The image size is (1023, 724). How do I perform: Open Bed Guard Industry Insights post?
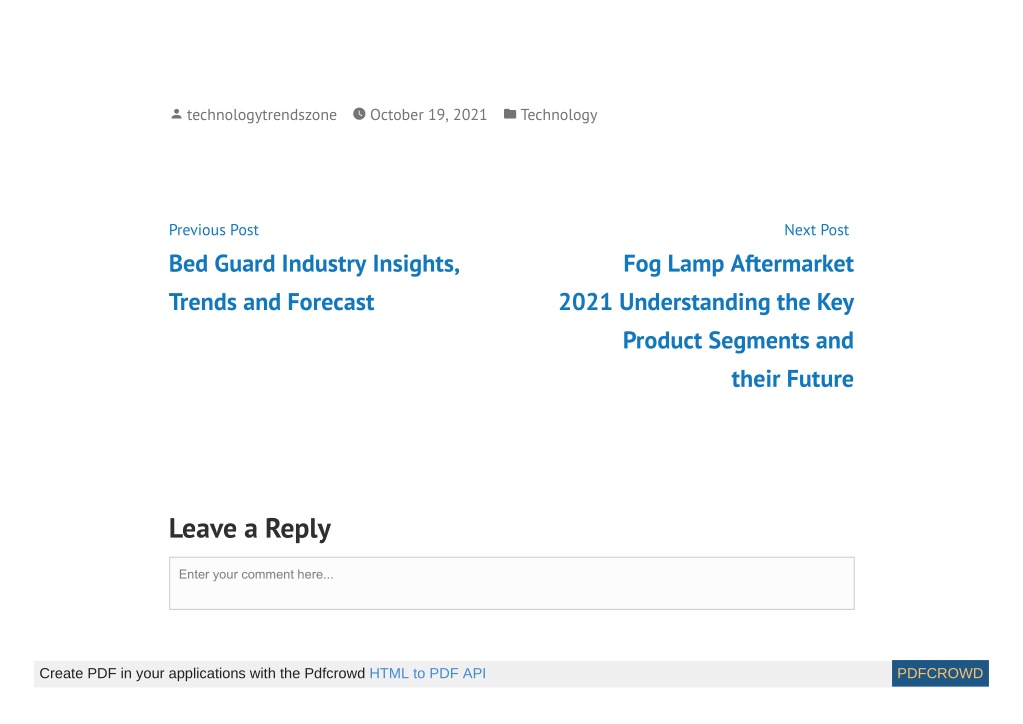(x=314, y=264)
